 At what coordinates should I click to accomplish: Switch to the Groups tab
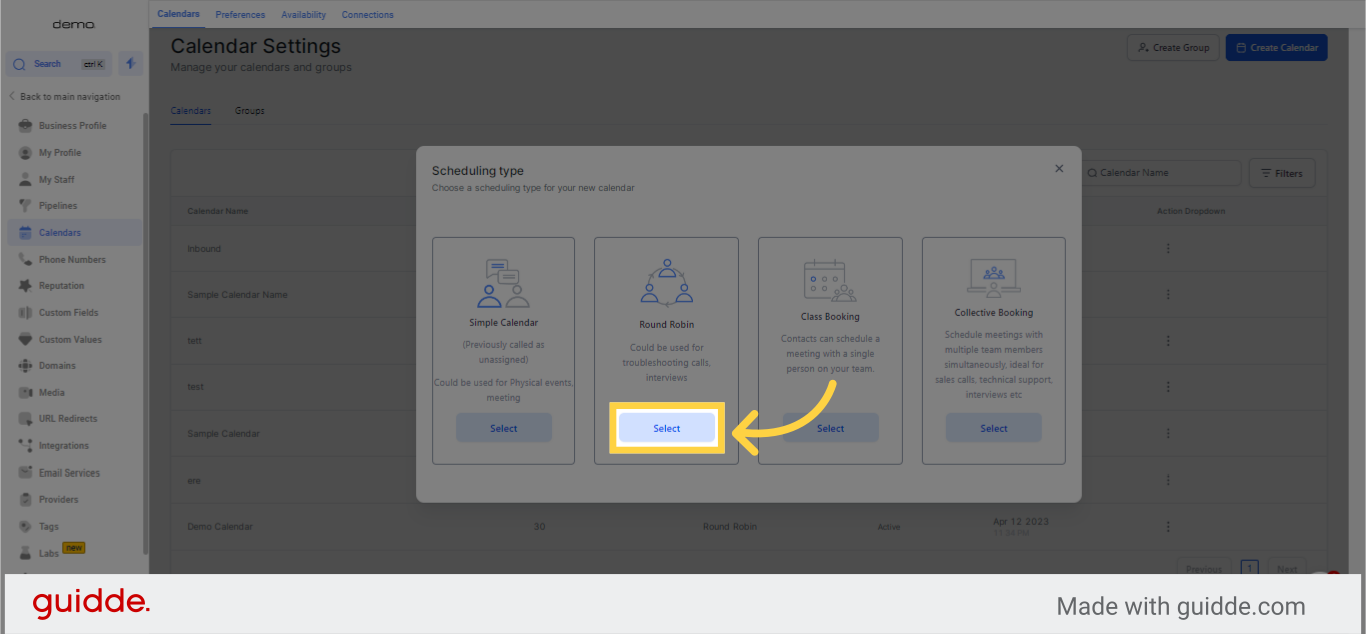(250, 111)
